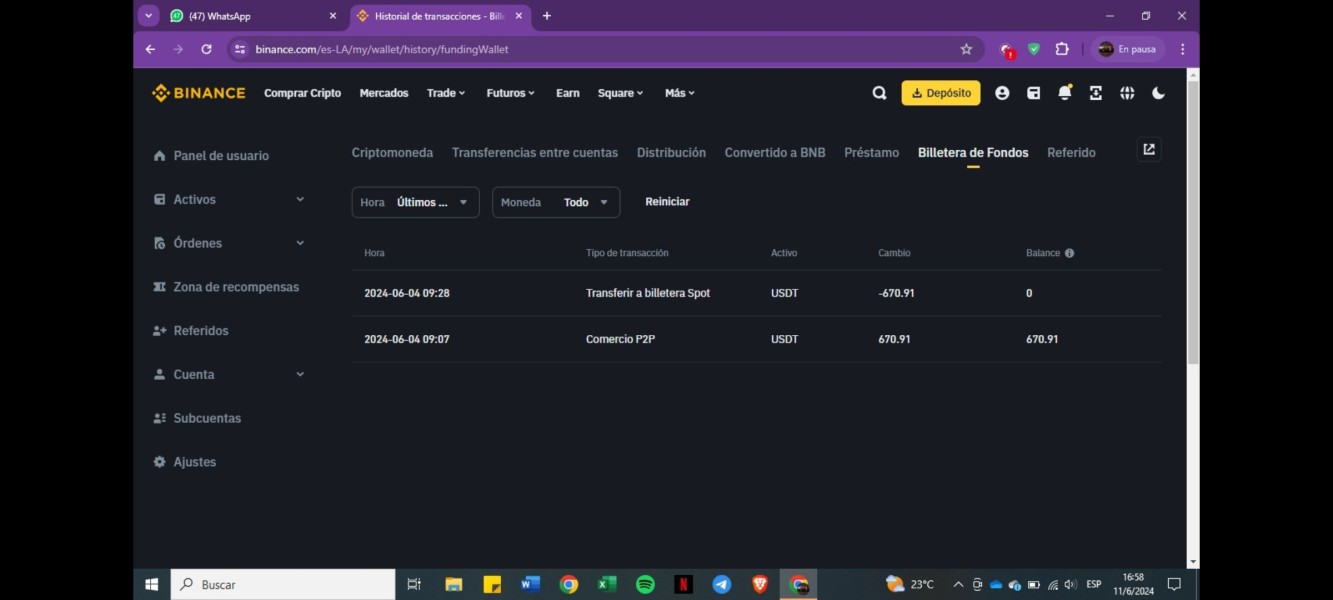Open the Hora time range dropdown
Image resolution: width=1333 pixels, height=600 pixels.
(415, 202)
